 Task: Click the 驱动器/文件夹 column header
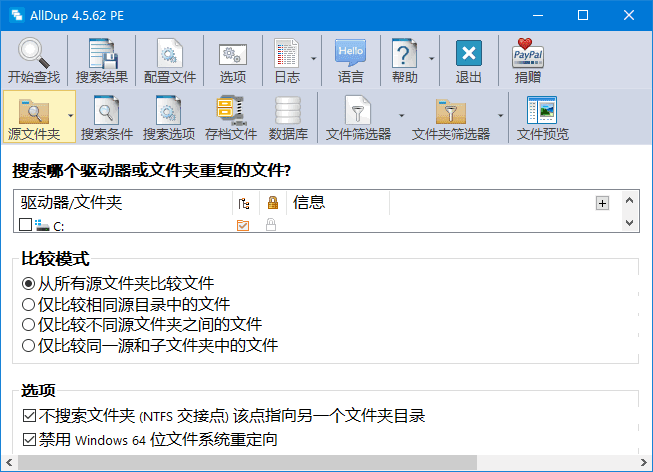(x=122, y=203)
